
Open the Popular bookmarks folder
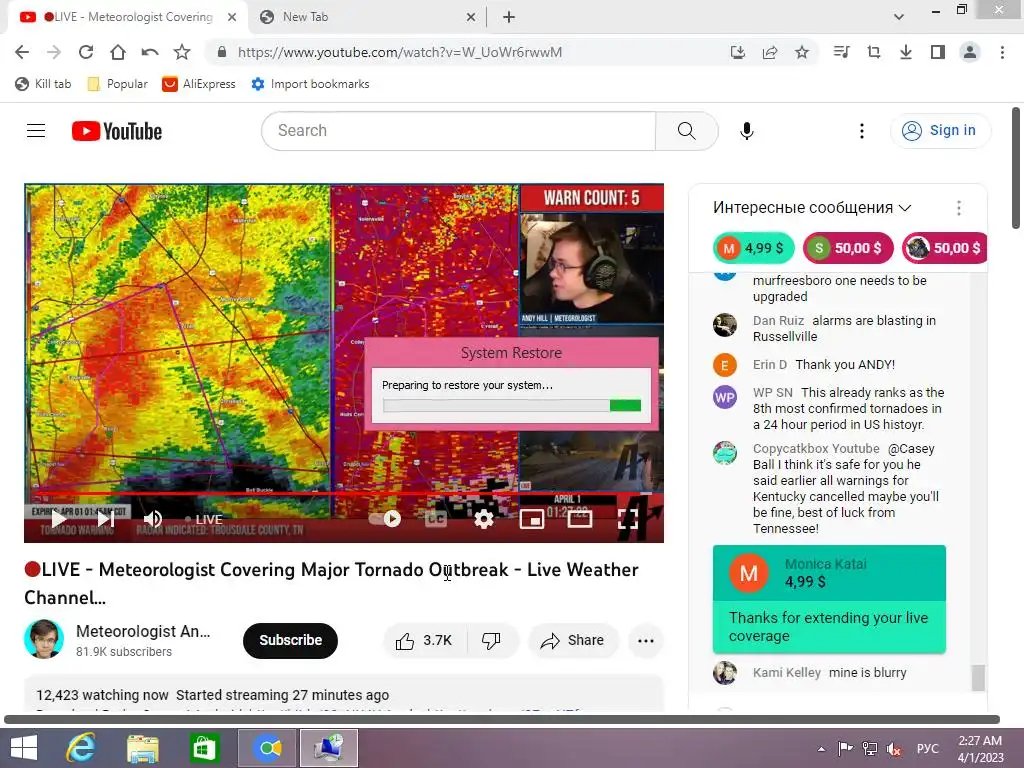click(118, 84)
